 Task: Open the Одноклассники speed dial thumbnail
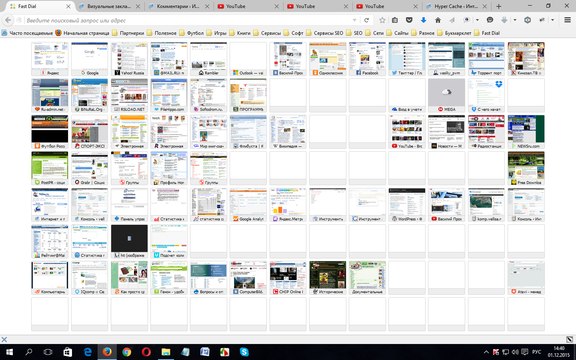coord(327,59)
